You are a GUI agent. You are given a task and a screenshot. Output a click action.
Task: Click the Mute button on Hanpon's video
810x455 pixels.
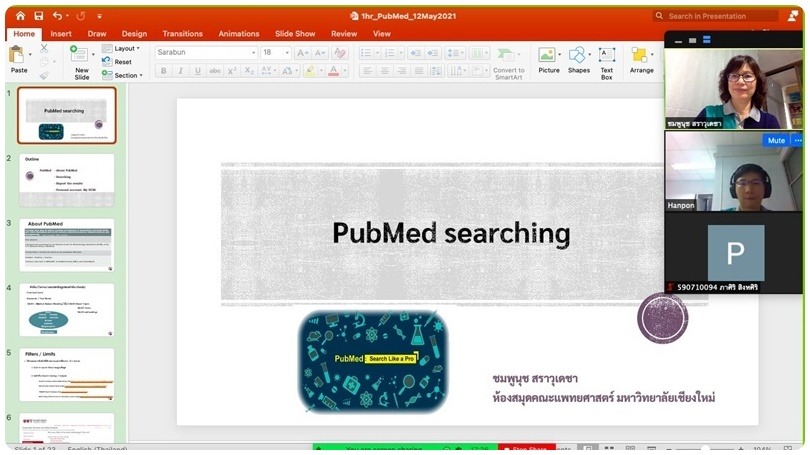[775, 141]
